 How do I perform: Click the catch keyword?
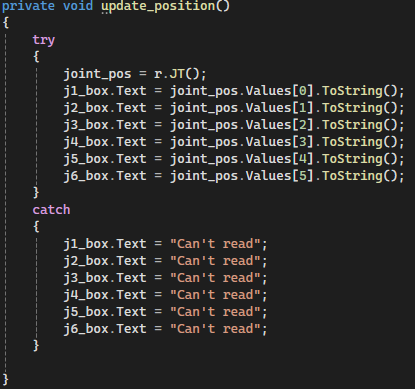coord(51,210)
